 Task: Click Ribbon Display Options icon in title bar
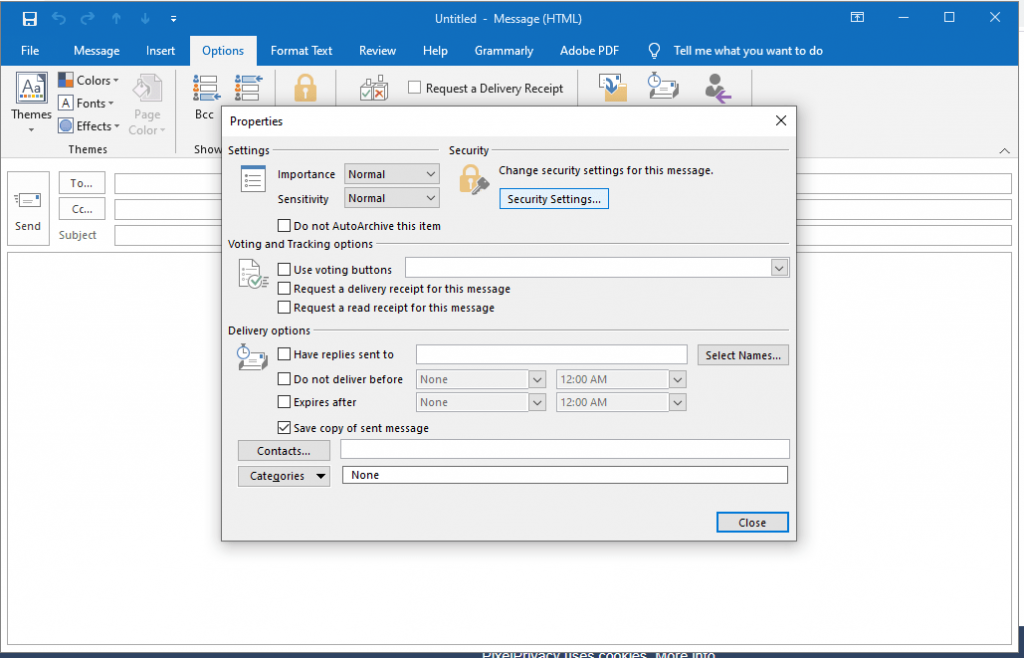pyautogui.click(x=857, y=18)
